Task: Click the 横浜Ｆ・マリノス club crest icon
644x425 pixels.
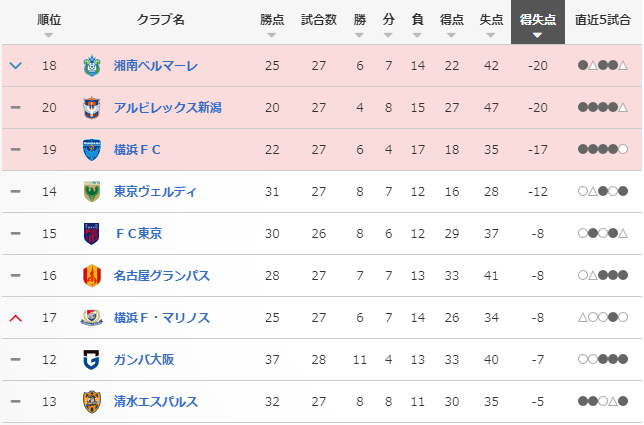Action: (x=92, y=318)
